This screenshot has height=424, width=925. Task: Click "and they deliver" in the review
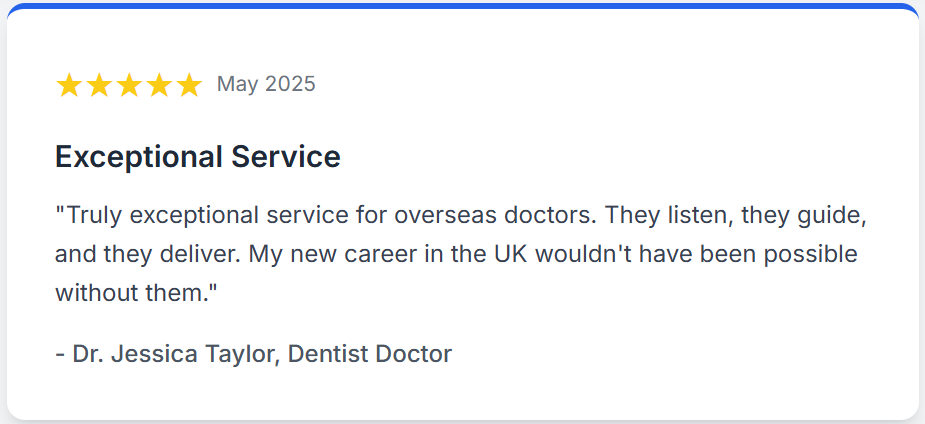(144, 254)
